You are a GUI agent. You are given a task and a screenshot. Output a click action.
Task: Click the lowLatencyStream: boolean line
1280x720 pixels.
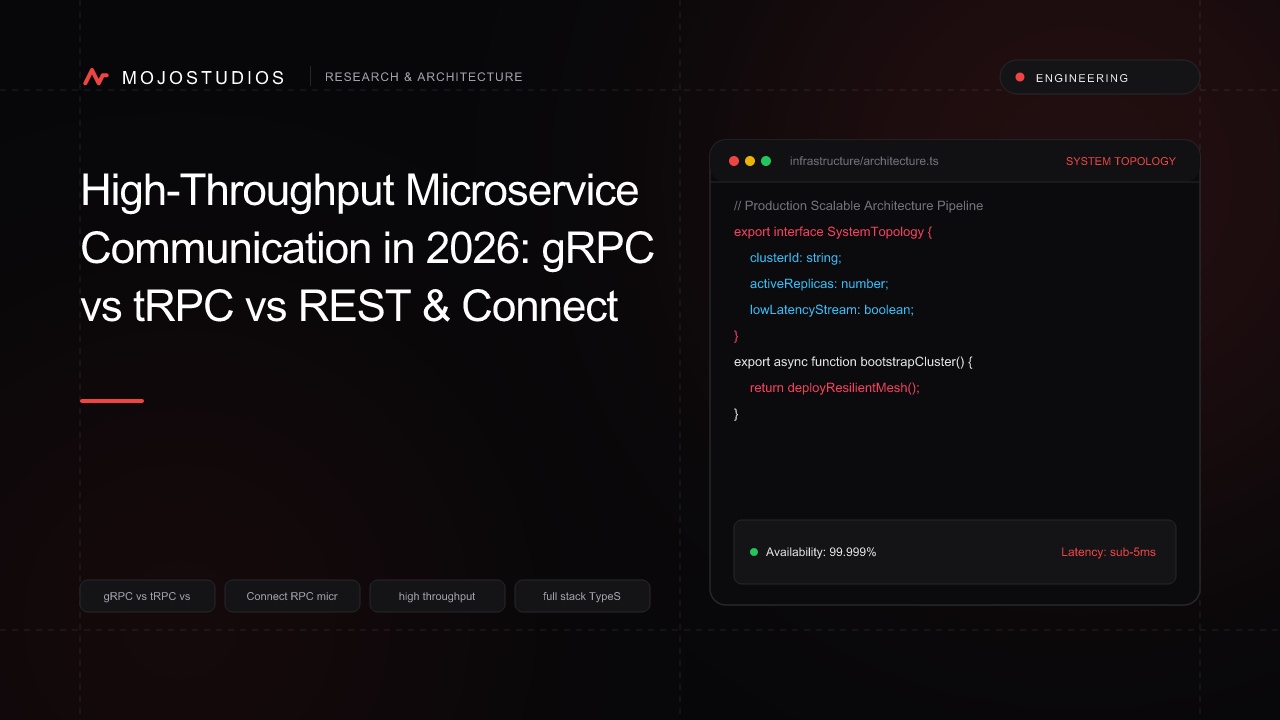[x=832, y=310]
